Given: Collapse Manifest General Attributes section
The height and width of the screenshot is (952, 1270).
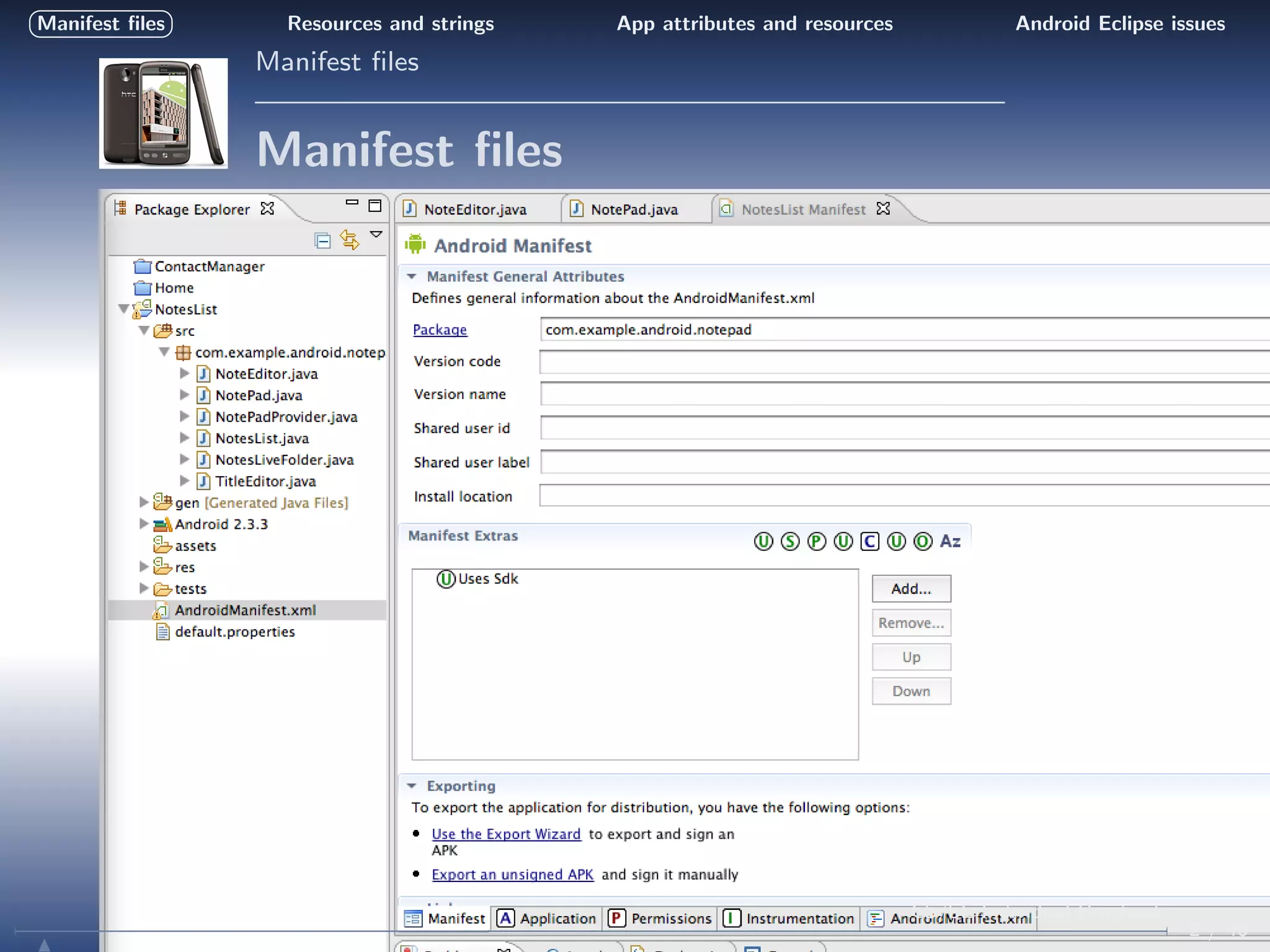Looking at the screenshot, I should [x=412, y=276].
